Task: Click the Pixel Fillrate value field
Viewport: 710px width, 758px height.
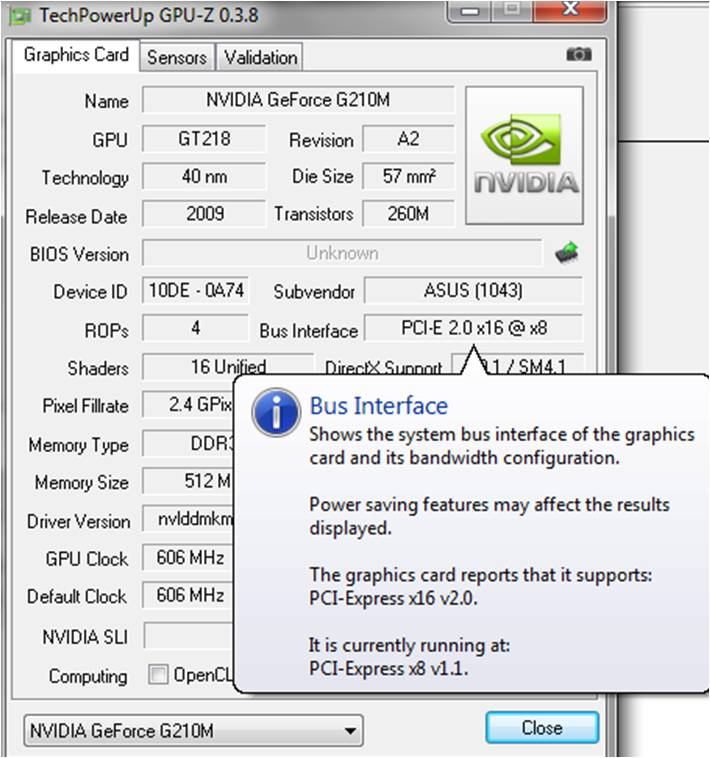Action: (188, 404)
